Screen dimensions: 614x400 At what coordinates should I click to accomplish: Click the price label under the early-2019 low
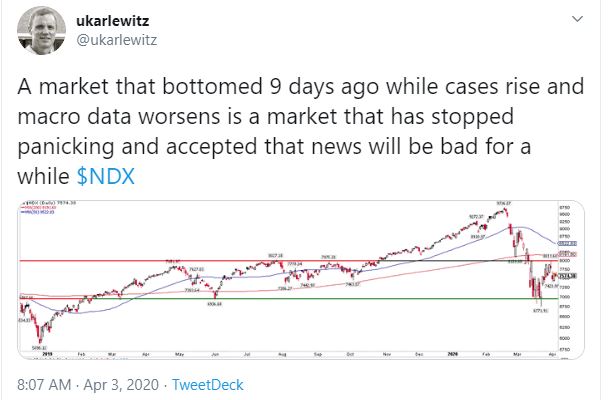tap(39, 348)
